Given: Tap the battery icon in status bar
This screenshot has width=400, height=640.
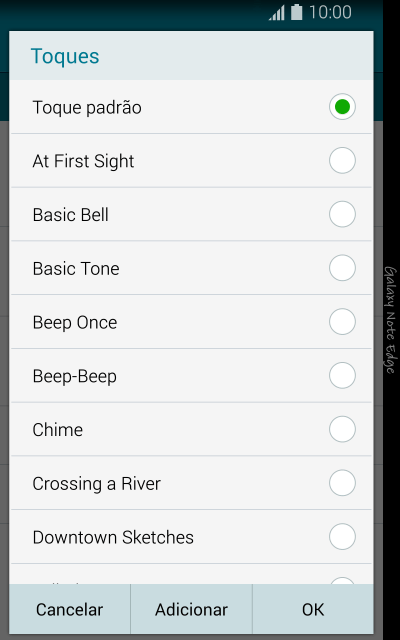Looking at the screenshot, I should pyautogui.click(x=296, y=12).
